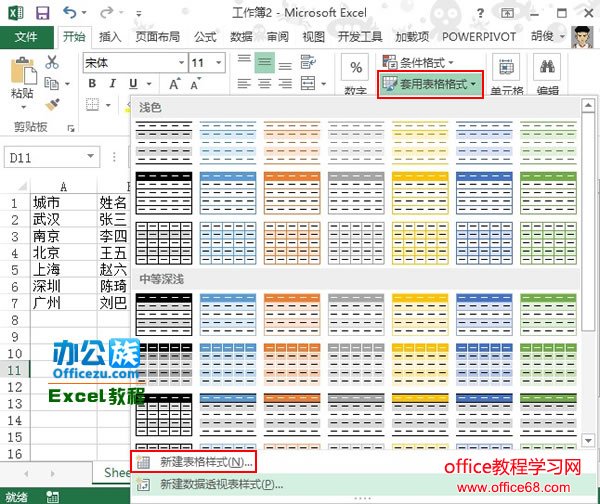This screenshot has height=504, width=600.
Task: Click the Wrap Text icon
Action: [308, 62]
